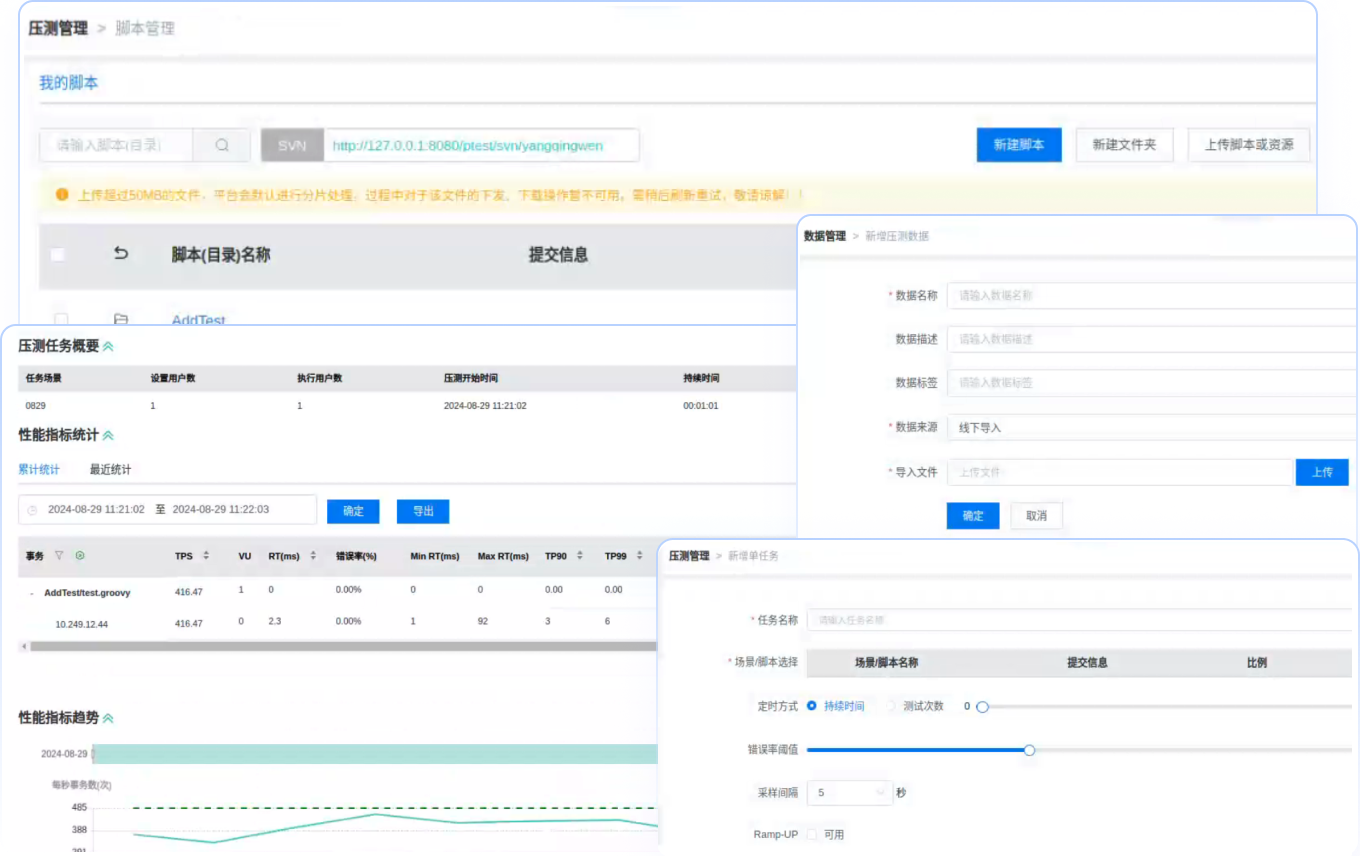This screenshot has height=856, width=1360.
Task: Open the 数据来源 dropdown set to 线下导入
Action: pyautogui.click(x=1151, y=427)
